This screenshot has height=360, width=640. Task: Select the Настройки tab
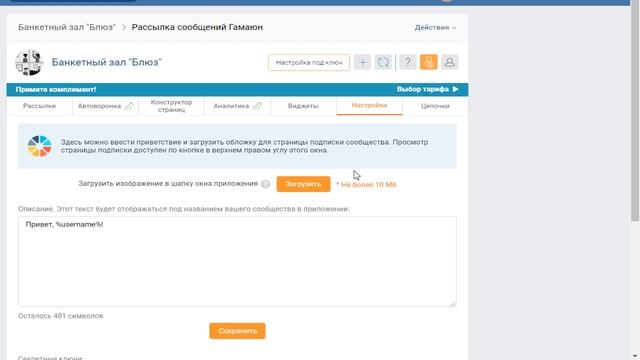(x=369, y=105)
